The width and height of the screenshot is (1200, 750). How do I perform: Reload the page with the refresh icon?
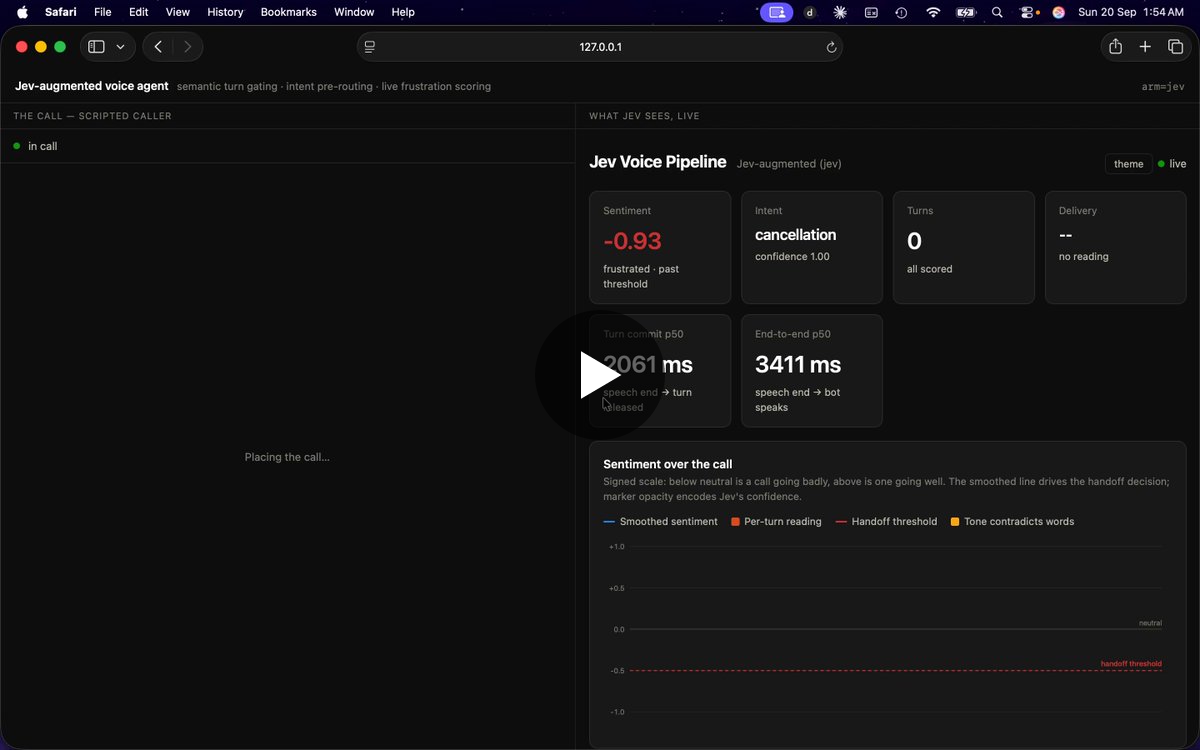[x=831, y=47]
